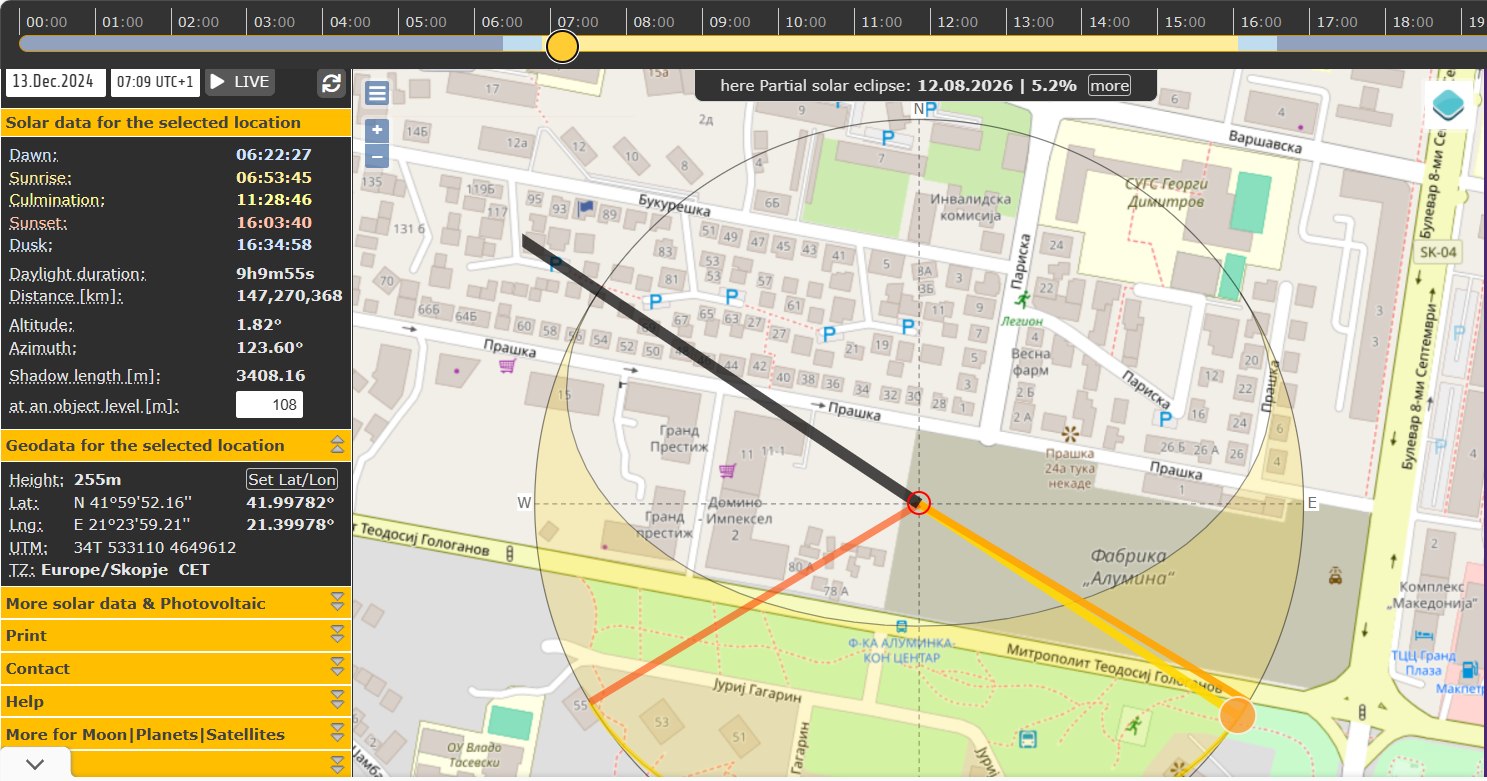The width and height of the screenshot is (1487, 781).
Task: Click the 'Sunset:' label
Action: pyautogui.click(x=38, y=222)
